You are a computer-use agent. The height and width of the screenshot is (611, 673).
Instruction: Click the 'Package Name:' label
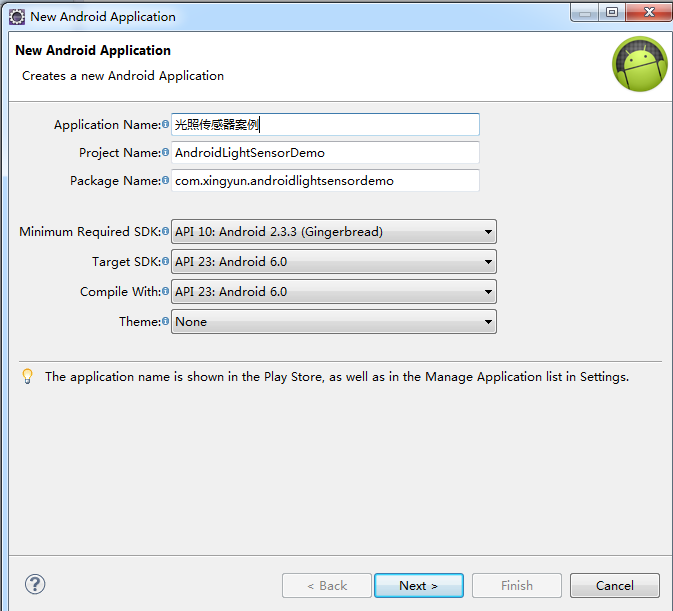115,181
